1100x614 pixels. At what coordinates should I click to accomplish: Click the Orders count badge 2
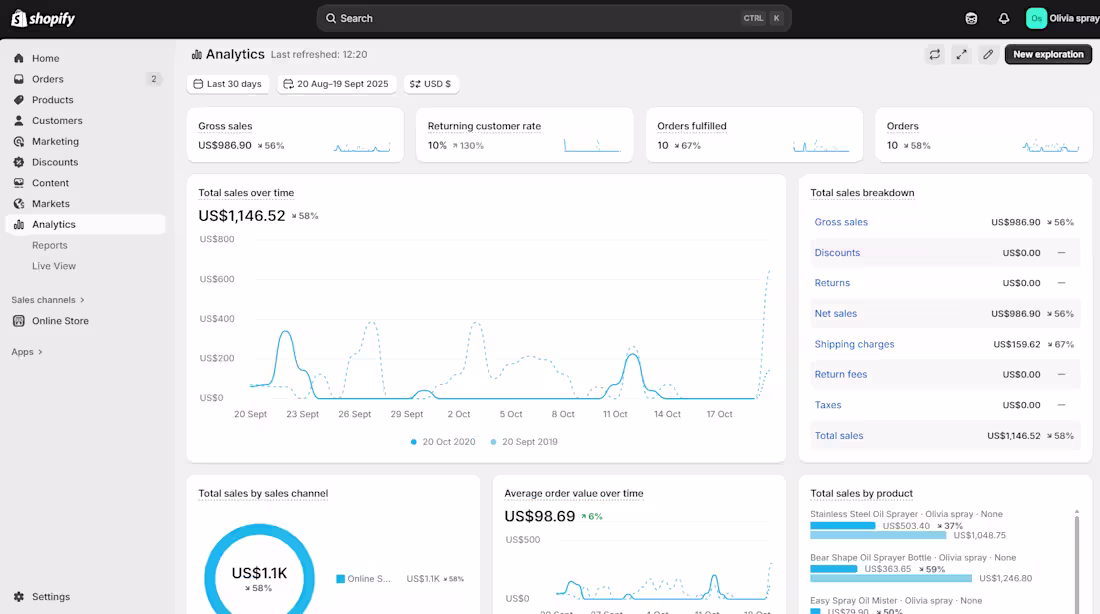(x=154, y=79)
